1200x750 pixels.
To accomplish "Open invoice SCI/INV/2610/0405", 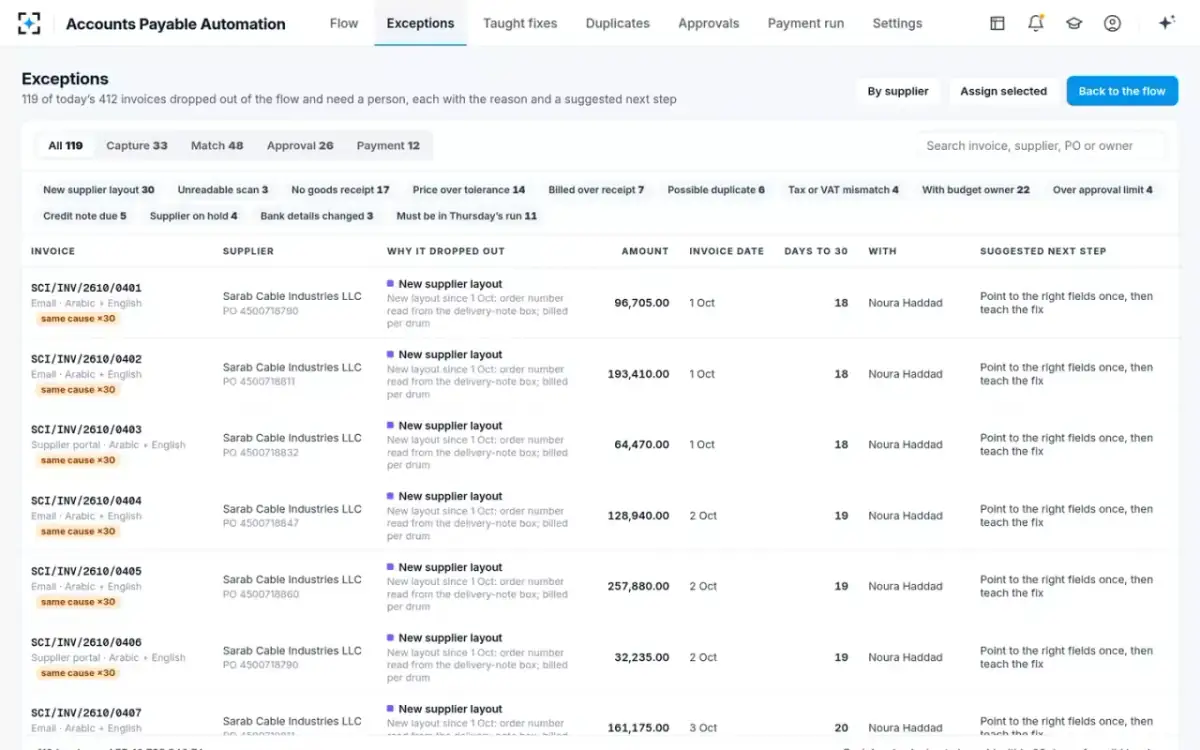I will pyautogui.click(x=86, y=572).
